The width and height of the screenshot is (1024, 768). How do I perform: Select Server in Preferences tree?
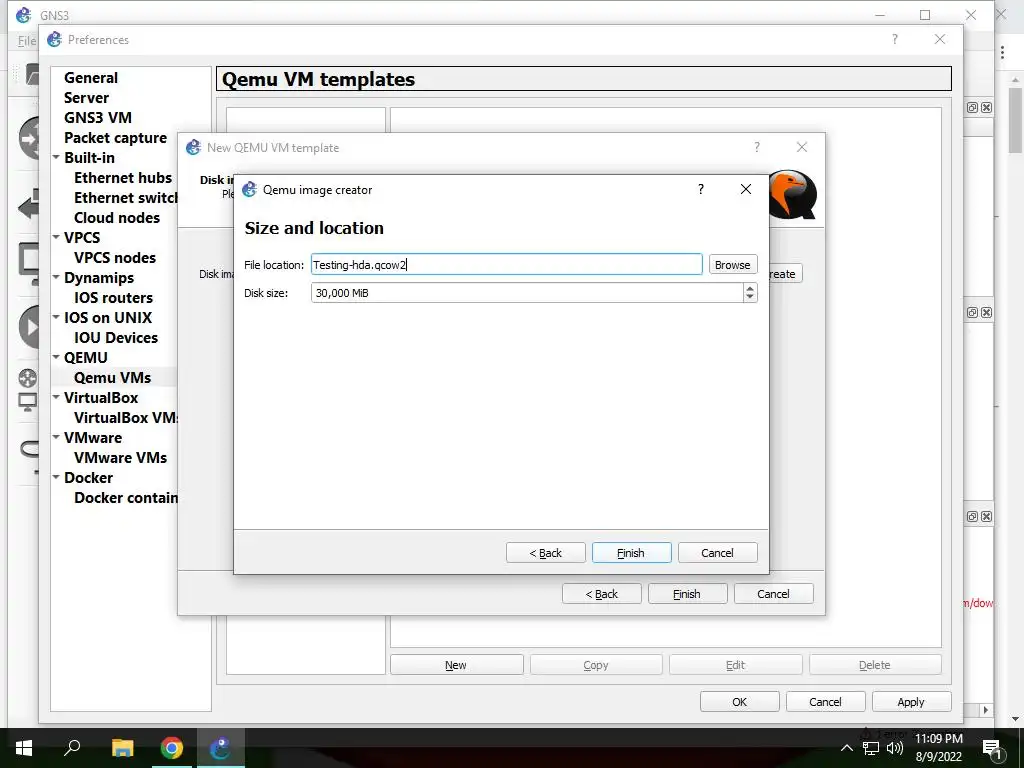(86, 98)
